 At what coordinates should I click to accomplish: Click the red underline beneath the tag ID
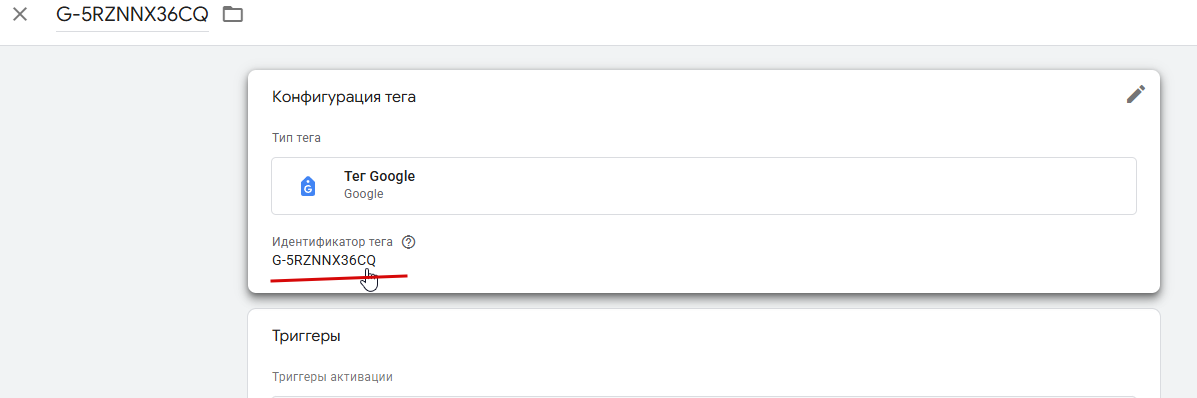point(339,277)
